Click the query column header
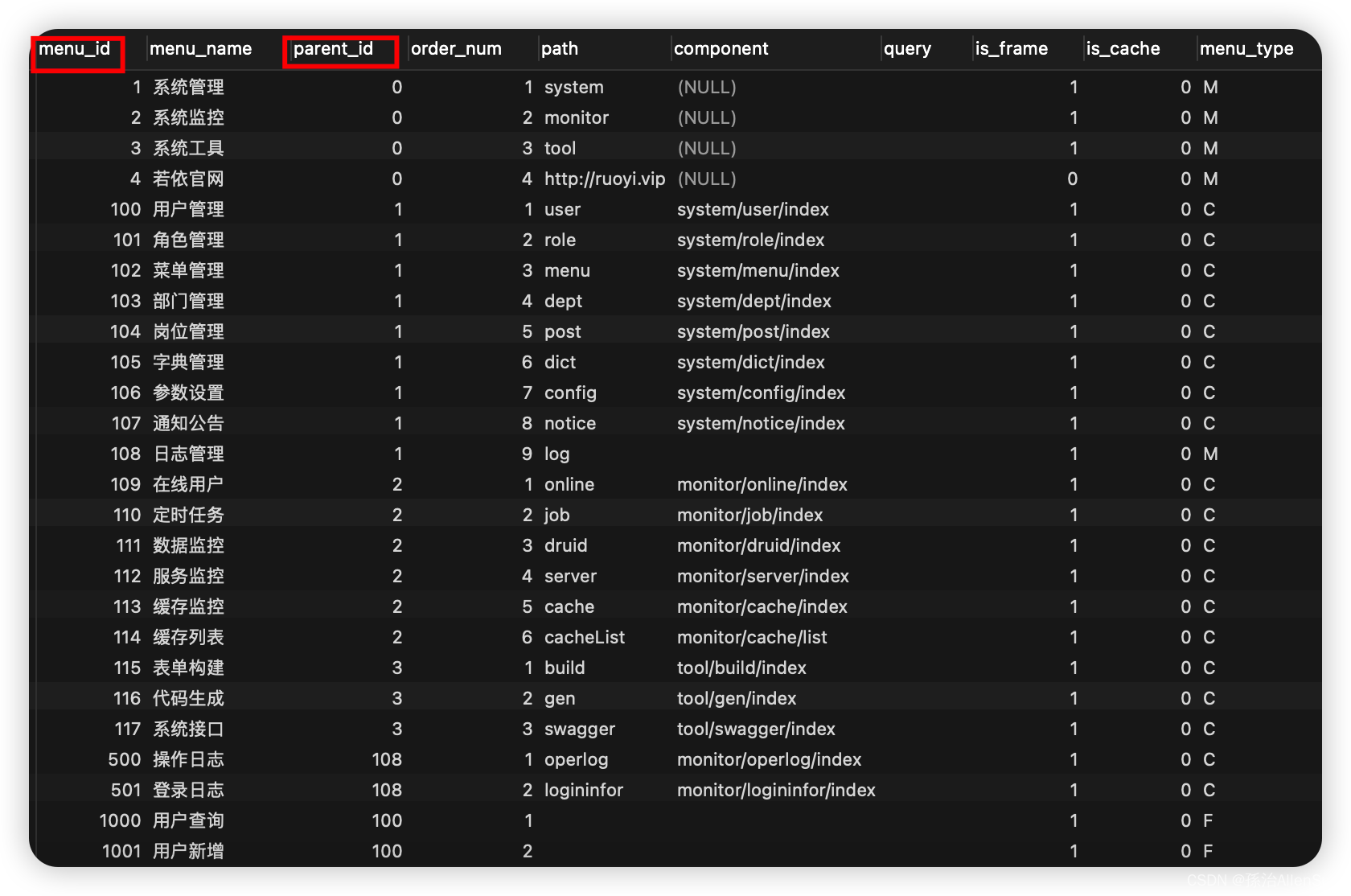Screen dimensions: 1351x896 point(907,49)
